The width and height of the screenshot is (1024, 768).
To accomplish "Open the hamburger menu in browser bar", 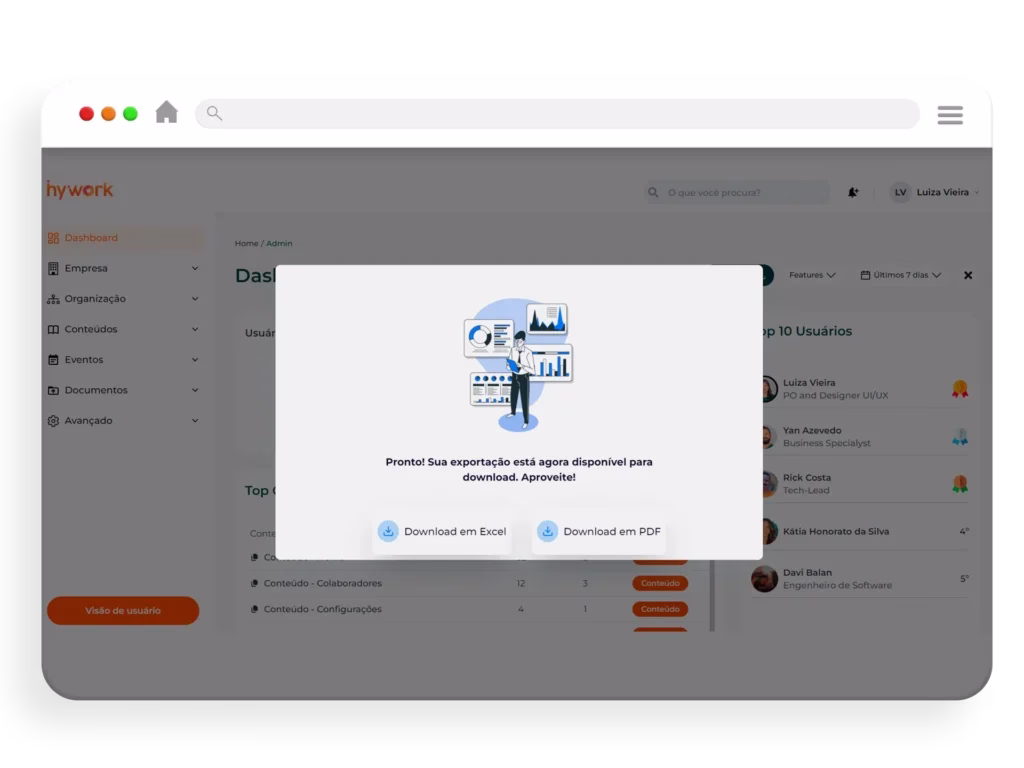I will point(949,115).
